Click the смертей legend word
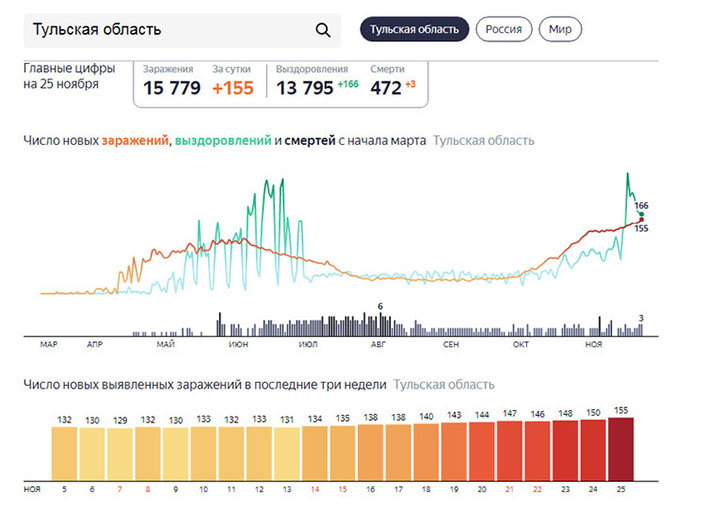 pos(309,141)
